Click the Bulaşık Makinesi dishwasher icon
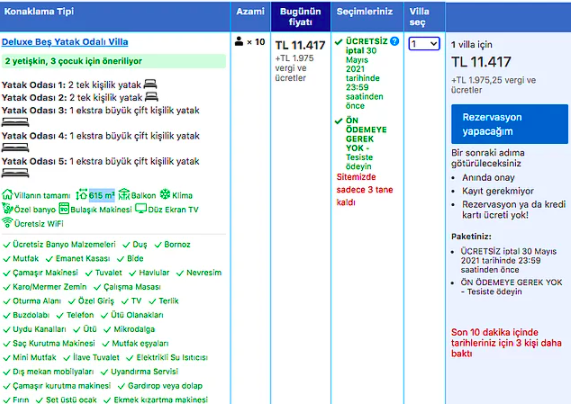 pos(64,209)
